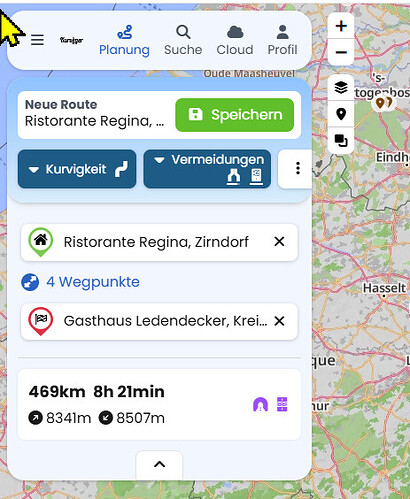Image resolution: width=410 pixels, height=499 pixels.
Task: Toggle the overlay squares map button
Action: pyautogui.click(x=341, y=140)
